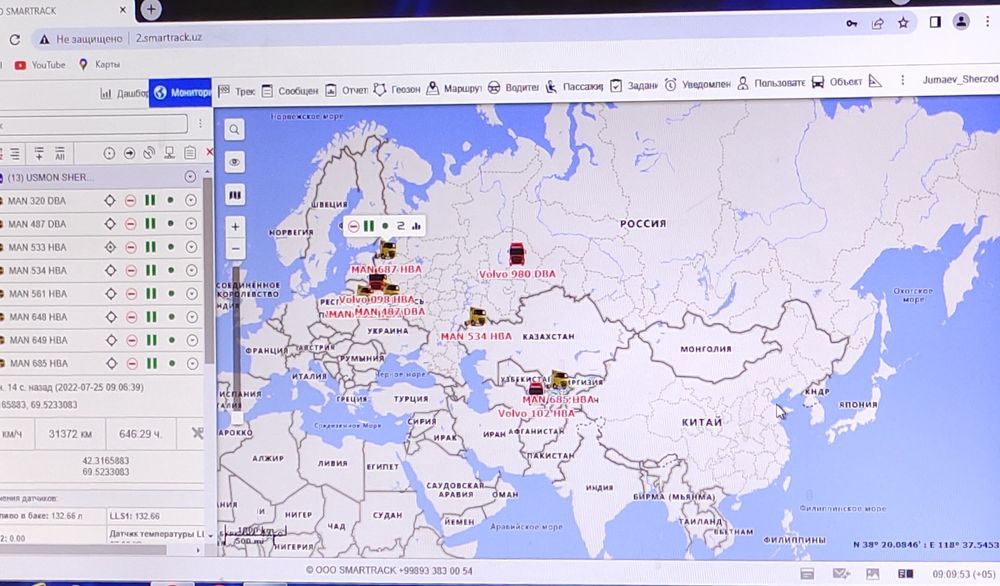1000x586 pixels.
Task: Click the satellite dish toolbar icon
Action: coord(149,153)
